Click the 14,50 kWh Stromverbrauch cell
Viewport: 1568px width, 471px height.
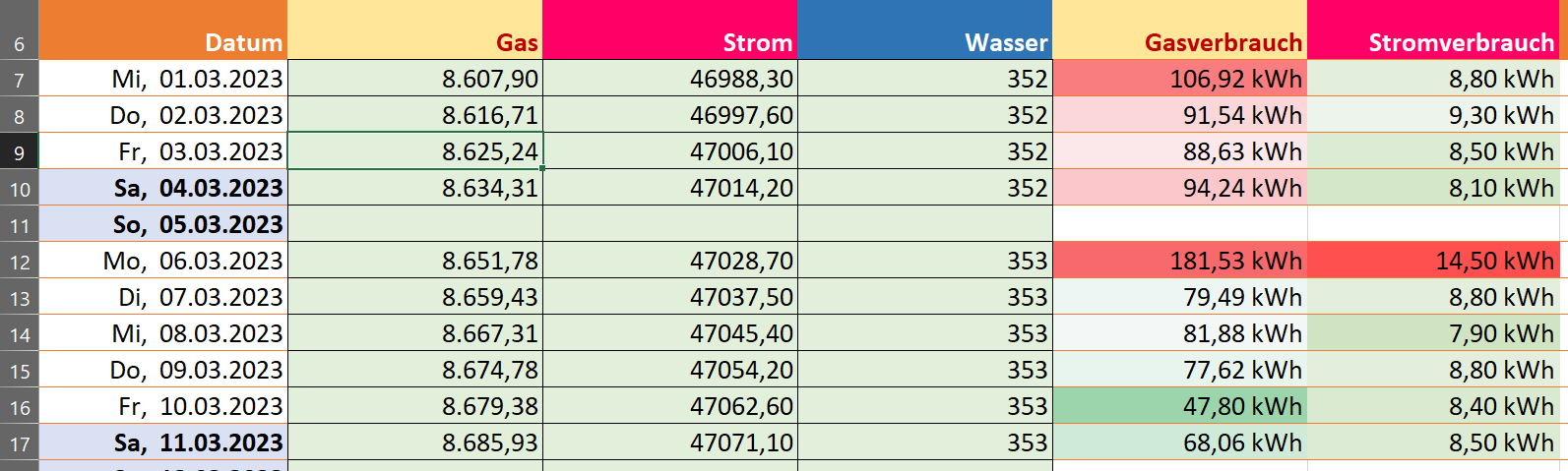coord(1437,261)
